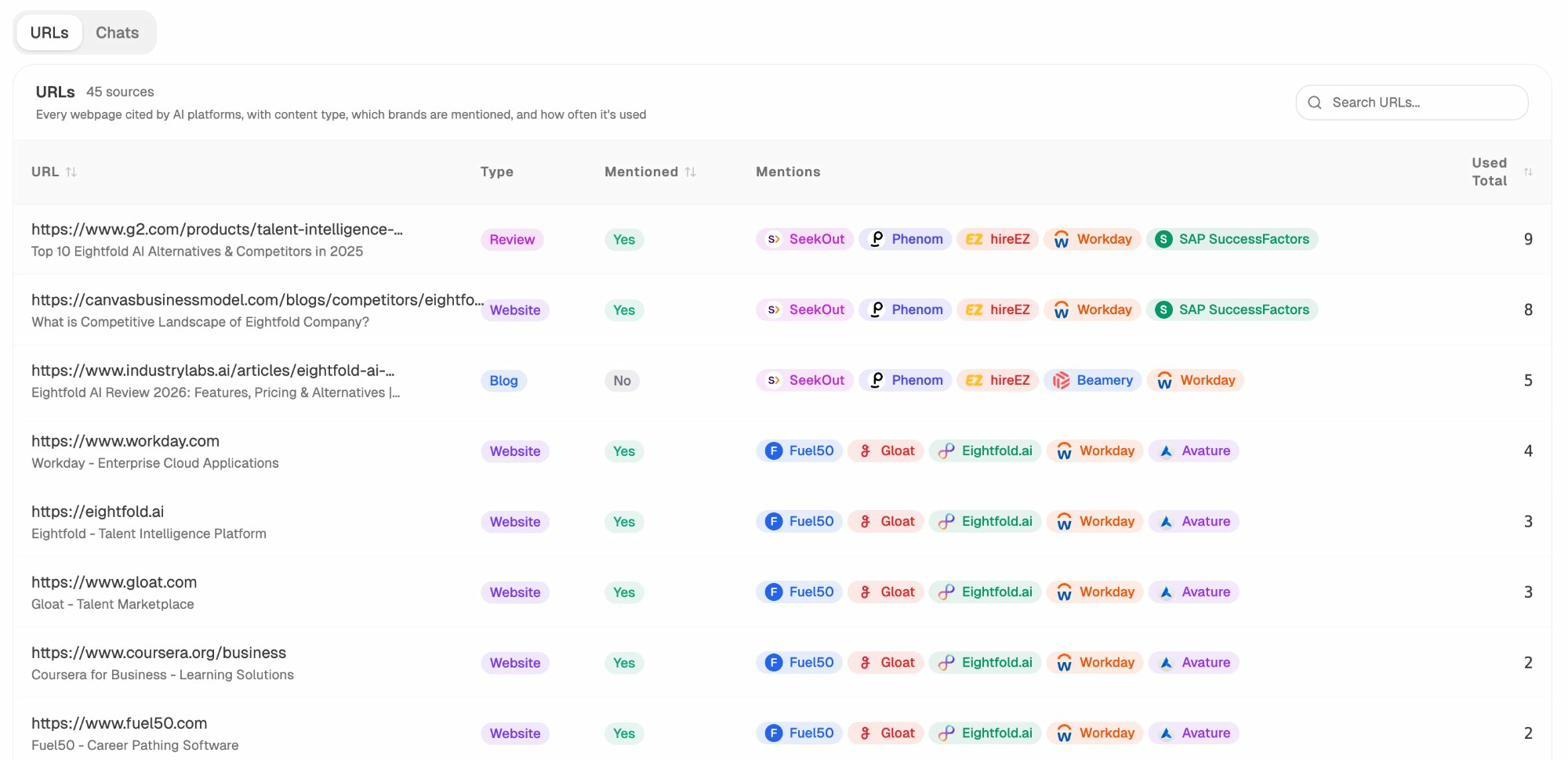Click the search magnifier icon
The height and width of the screenshot is (784, 1568).
pyautogui.click(x=1314, y=103)
